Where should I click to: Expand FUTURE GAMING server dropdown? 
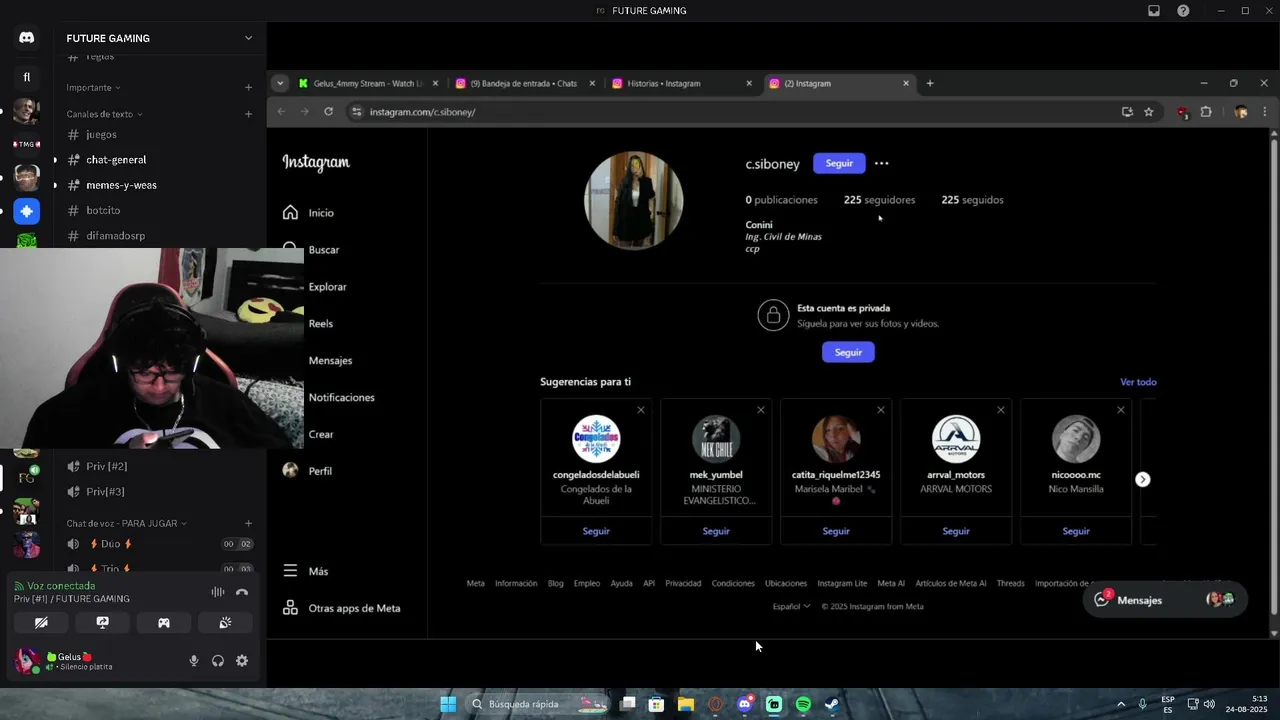click(x=248, y=38)
